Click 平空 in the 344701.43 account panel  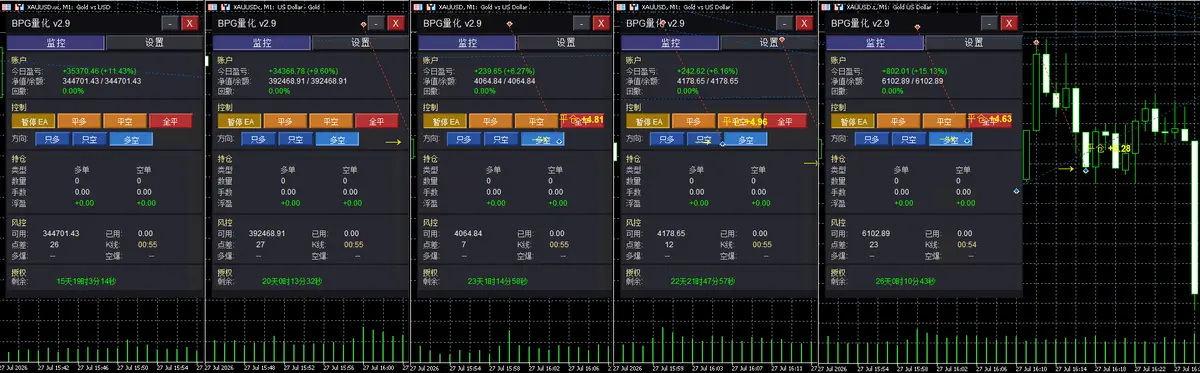[125, 121]
